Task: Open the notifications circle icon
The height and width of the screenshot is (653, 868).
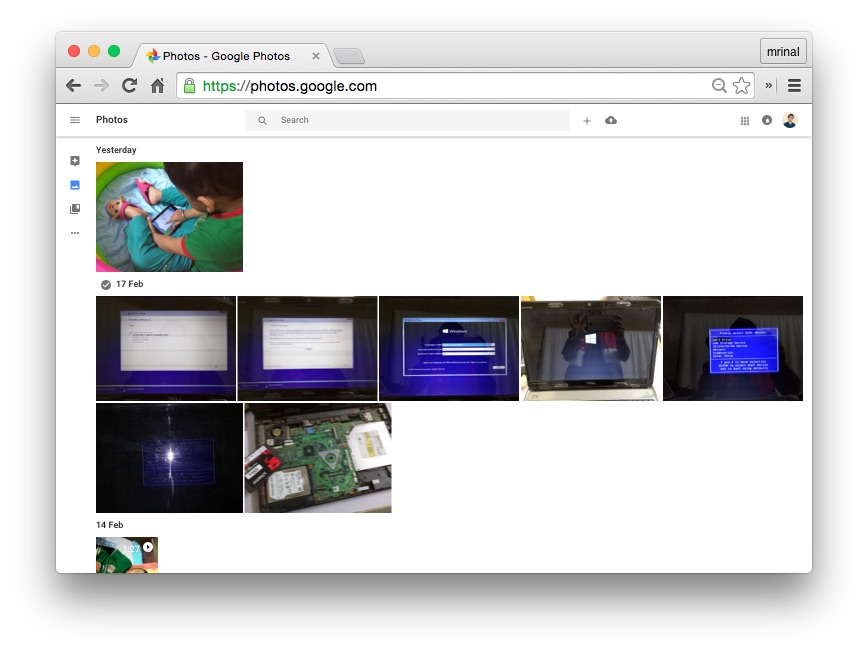Action: coord(767,120)
